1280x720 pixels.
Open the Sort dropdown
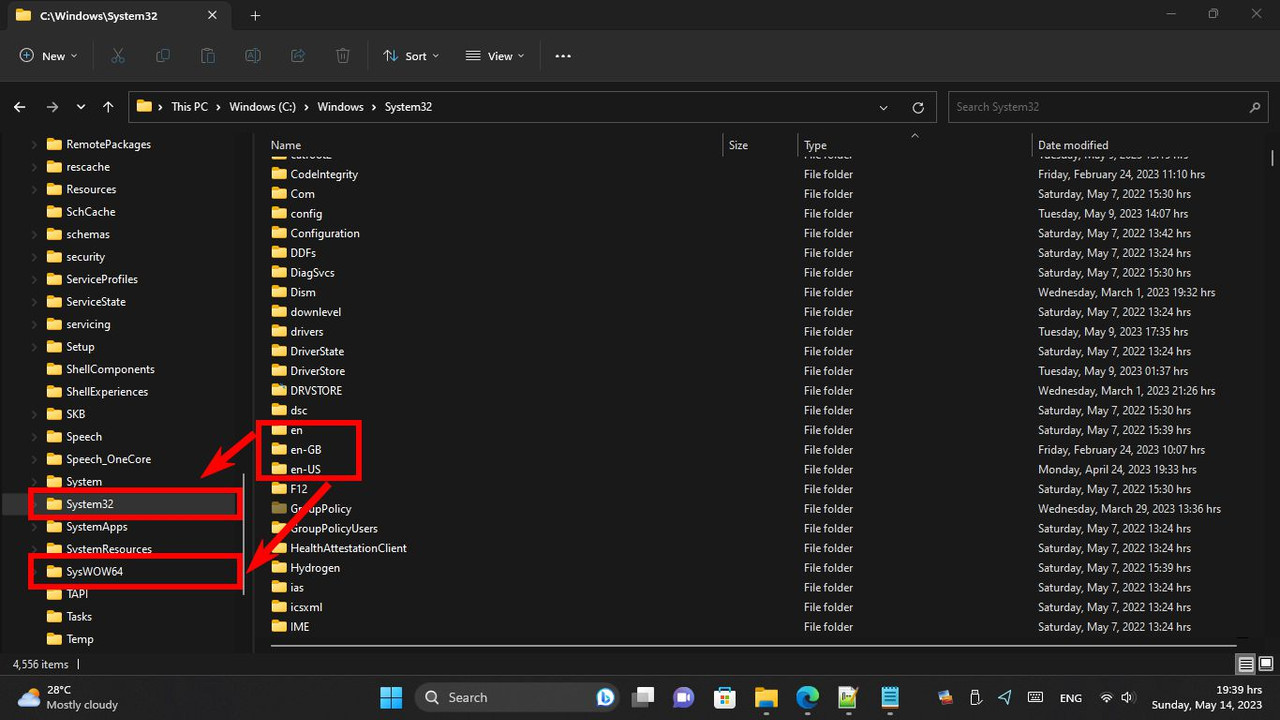pyautogui.click(x=411, y=56)
